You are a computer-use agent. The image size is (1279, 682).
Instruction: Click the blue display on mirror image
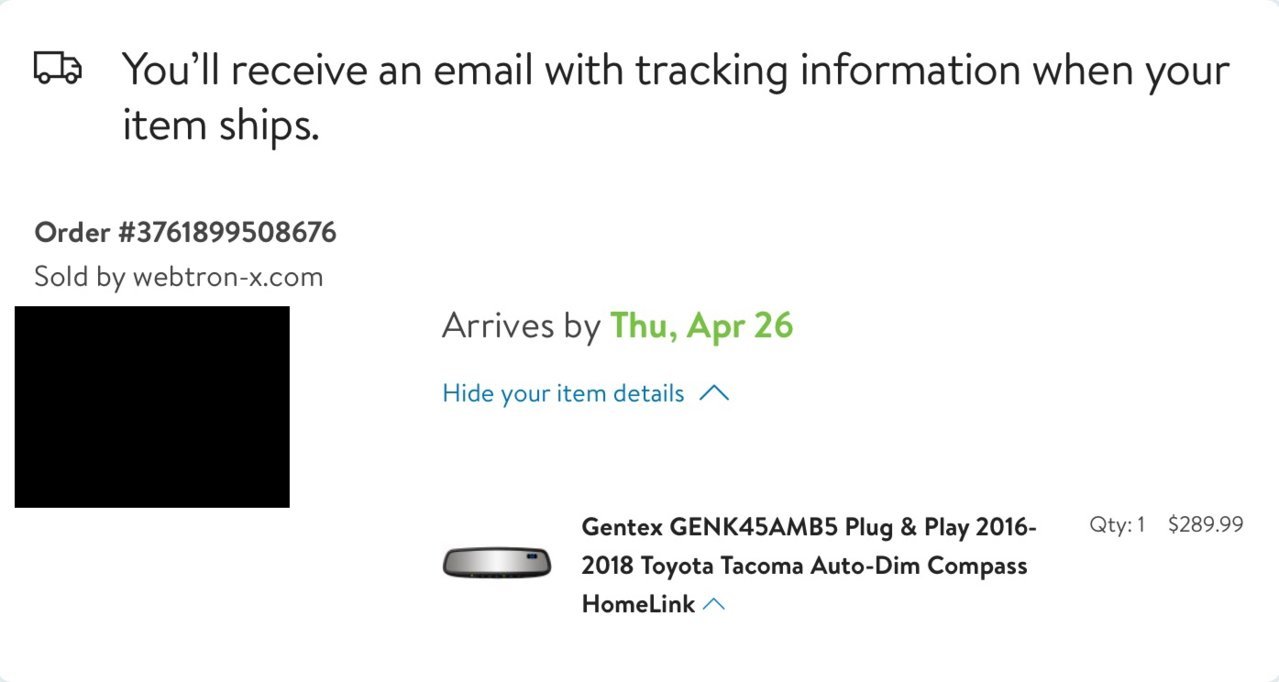(x=534, y=555)
